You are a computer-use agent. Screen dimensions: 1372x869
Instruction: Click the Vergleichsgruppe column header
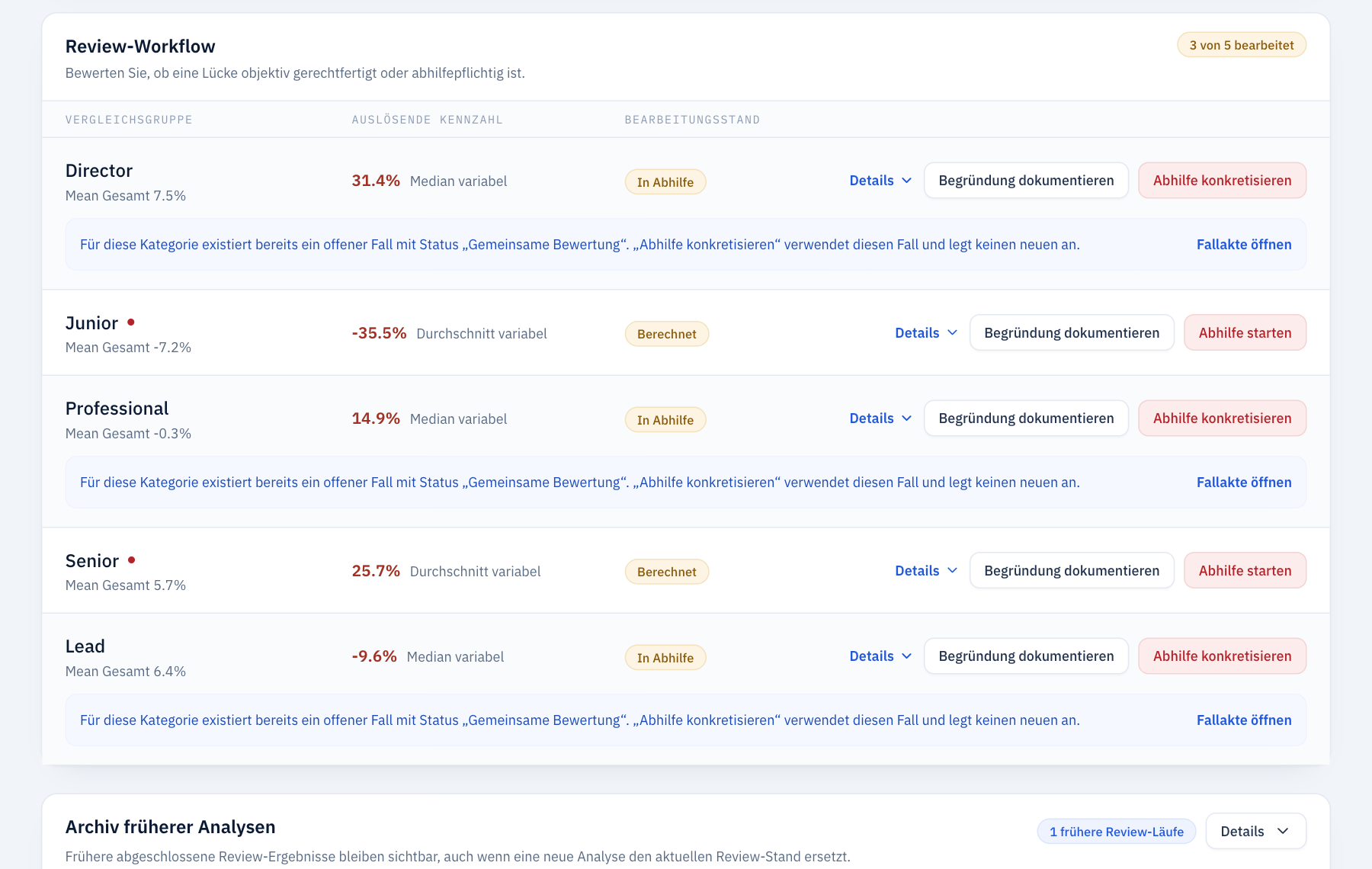pos(129,120)
